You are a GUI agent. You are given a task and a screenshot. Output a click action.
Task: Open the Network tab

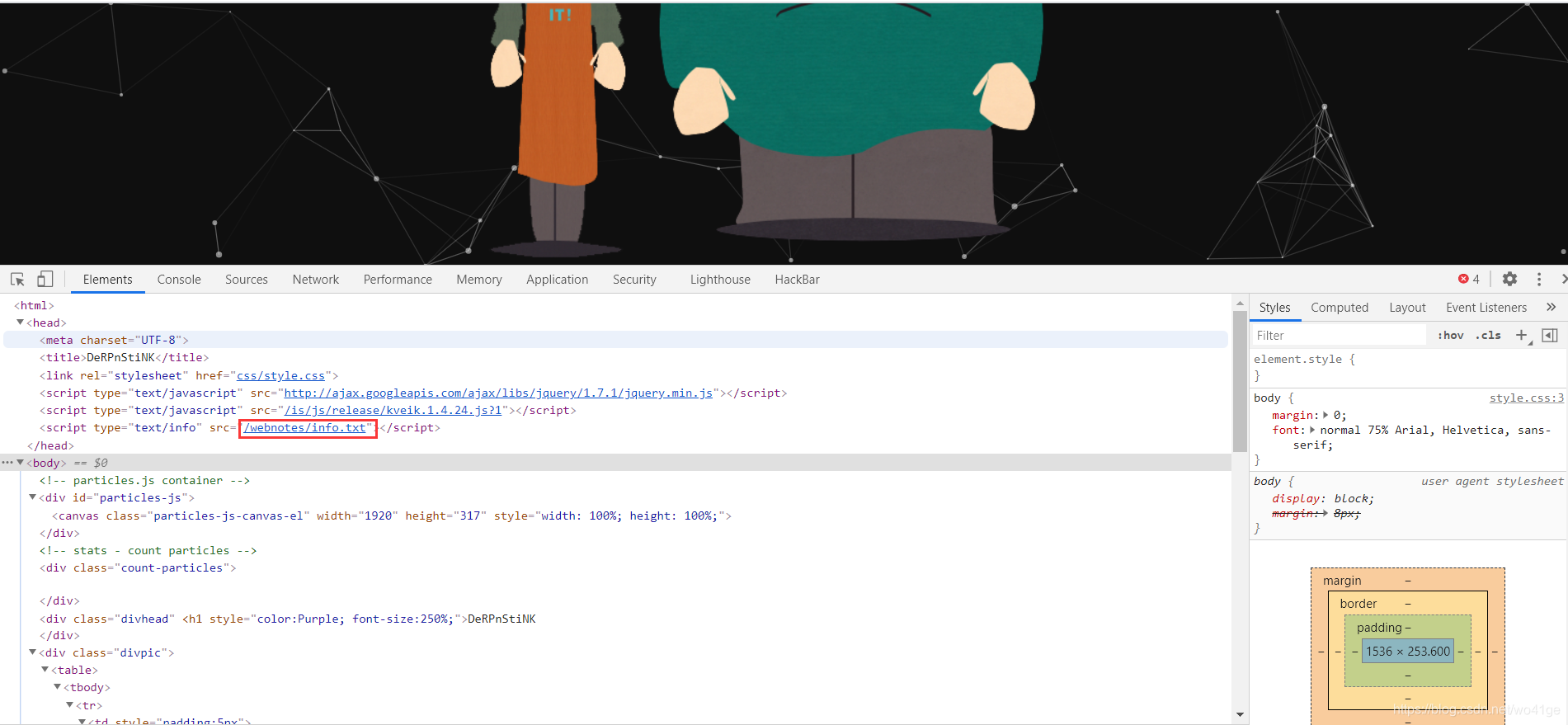[x=316, y=280]
